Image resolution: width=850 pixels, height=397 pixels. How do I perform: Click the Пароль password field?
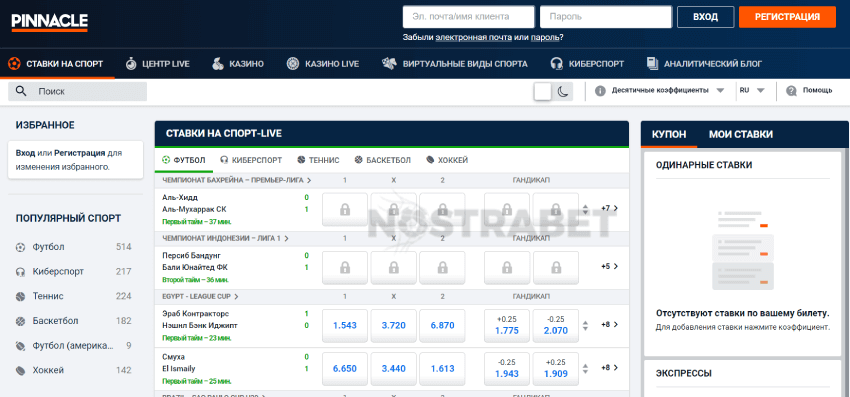[x=606, y=17]
